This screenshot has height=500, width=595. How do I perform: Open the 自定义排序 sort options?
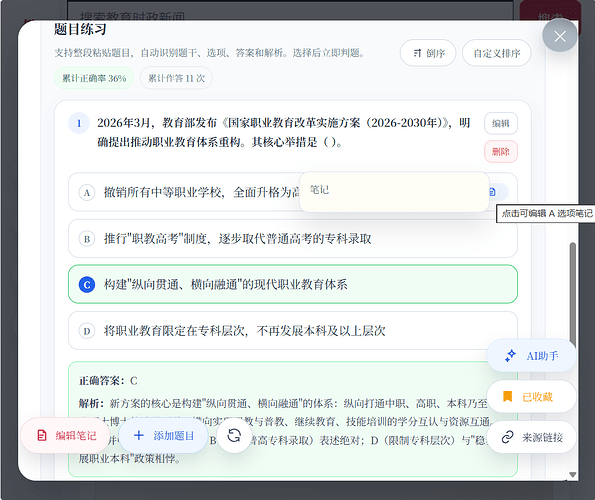(x=496, y=53)
